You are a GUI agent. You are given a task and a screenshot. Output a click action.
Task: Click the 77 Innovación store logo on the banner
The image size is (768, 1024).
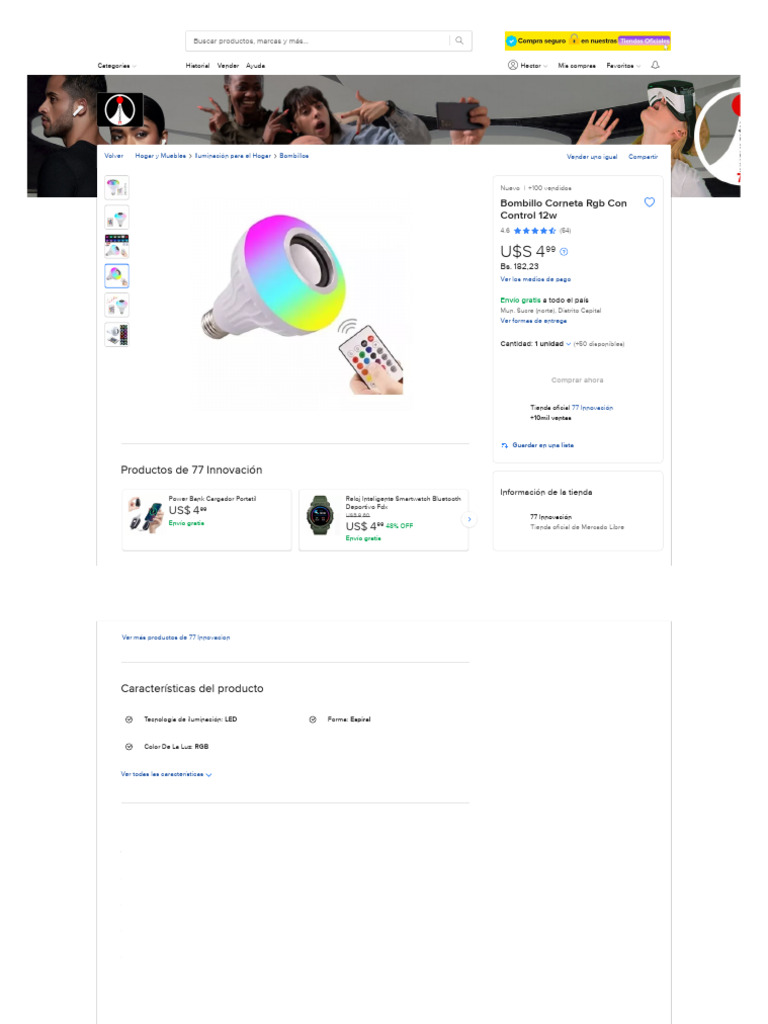point(120,110)
